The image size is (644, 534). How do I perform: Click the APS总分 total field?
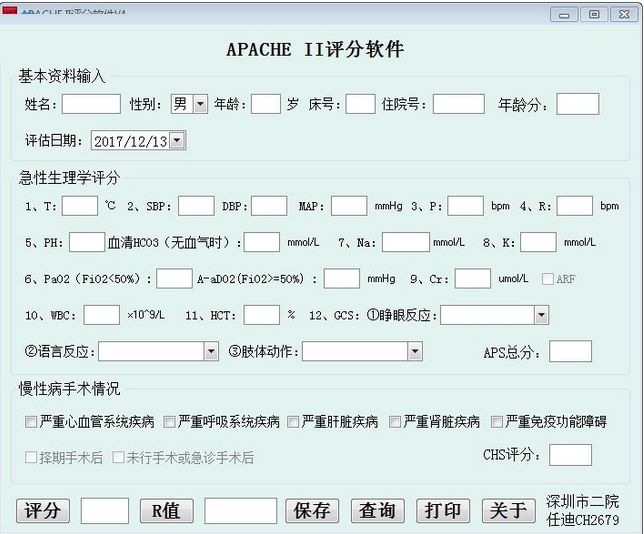[570, 351]
